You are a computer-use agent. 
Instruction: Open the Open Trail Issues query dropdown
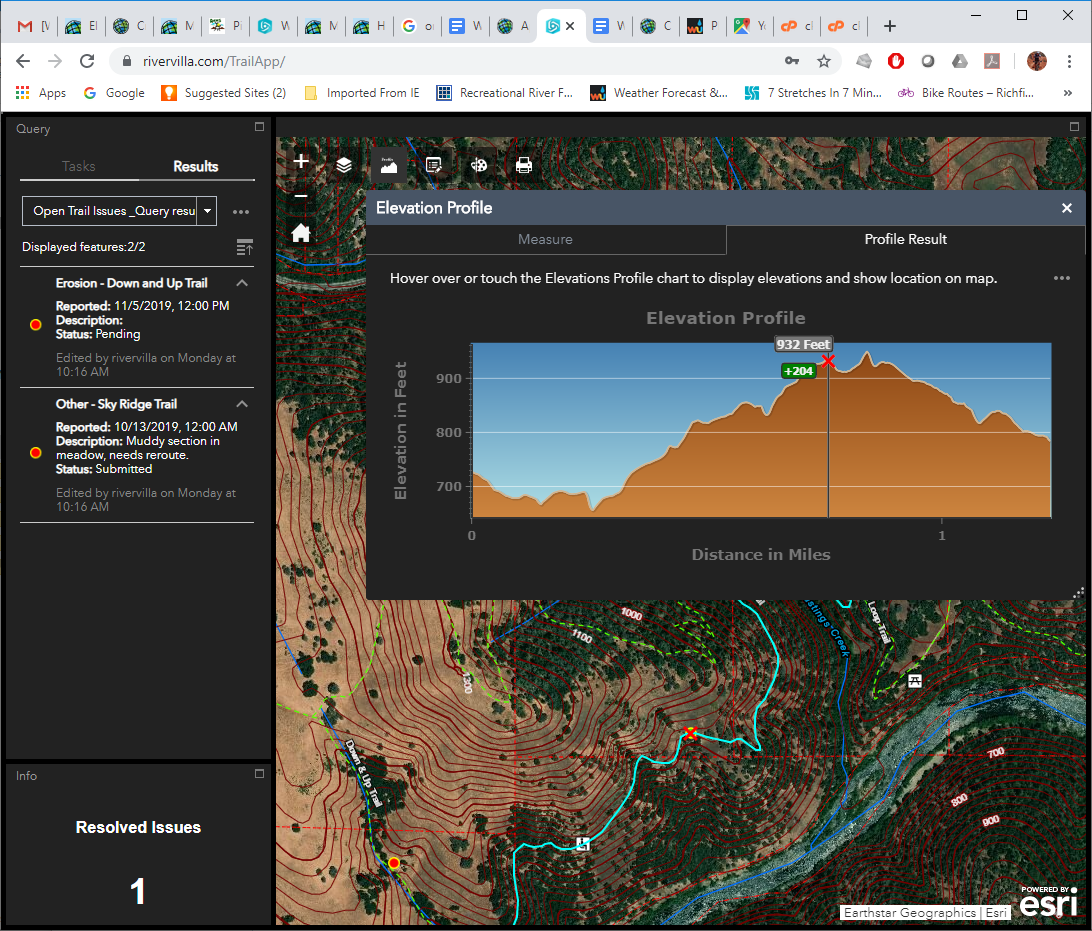(206, 211)
